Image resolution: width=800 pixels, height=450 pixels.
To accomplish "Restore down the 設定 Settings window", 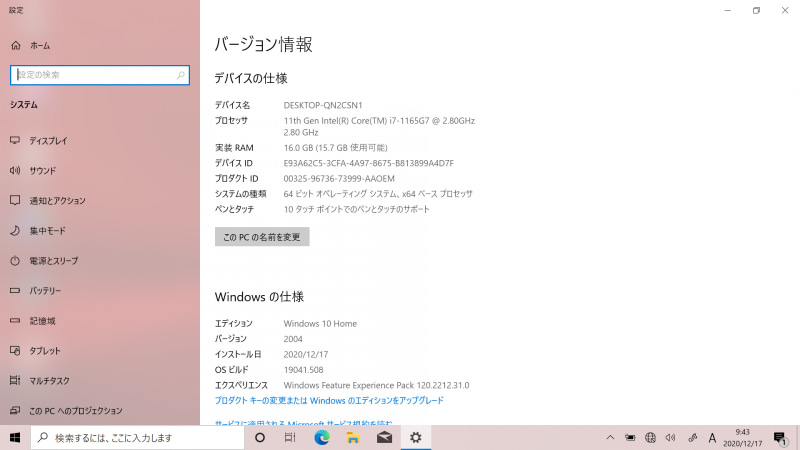I will pyautogui.click(x=756, y=10).
